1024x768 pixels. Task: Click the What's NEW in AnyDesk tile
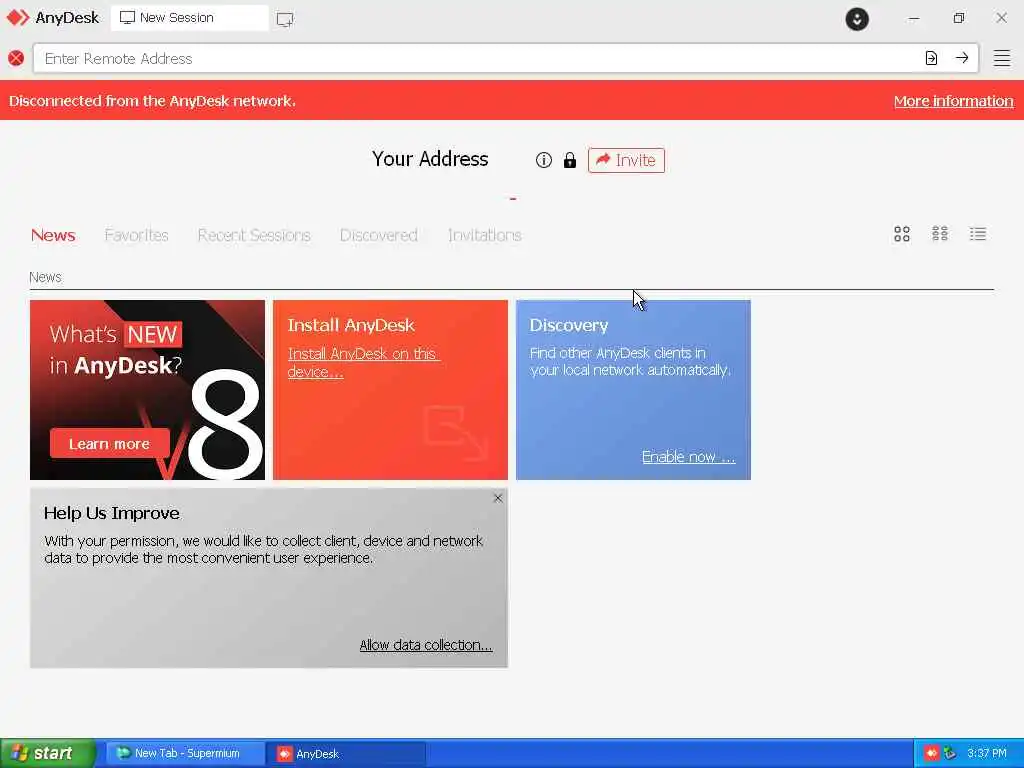[x=148, y=390]
